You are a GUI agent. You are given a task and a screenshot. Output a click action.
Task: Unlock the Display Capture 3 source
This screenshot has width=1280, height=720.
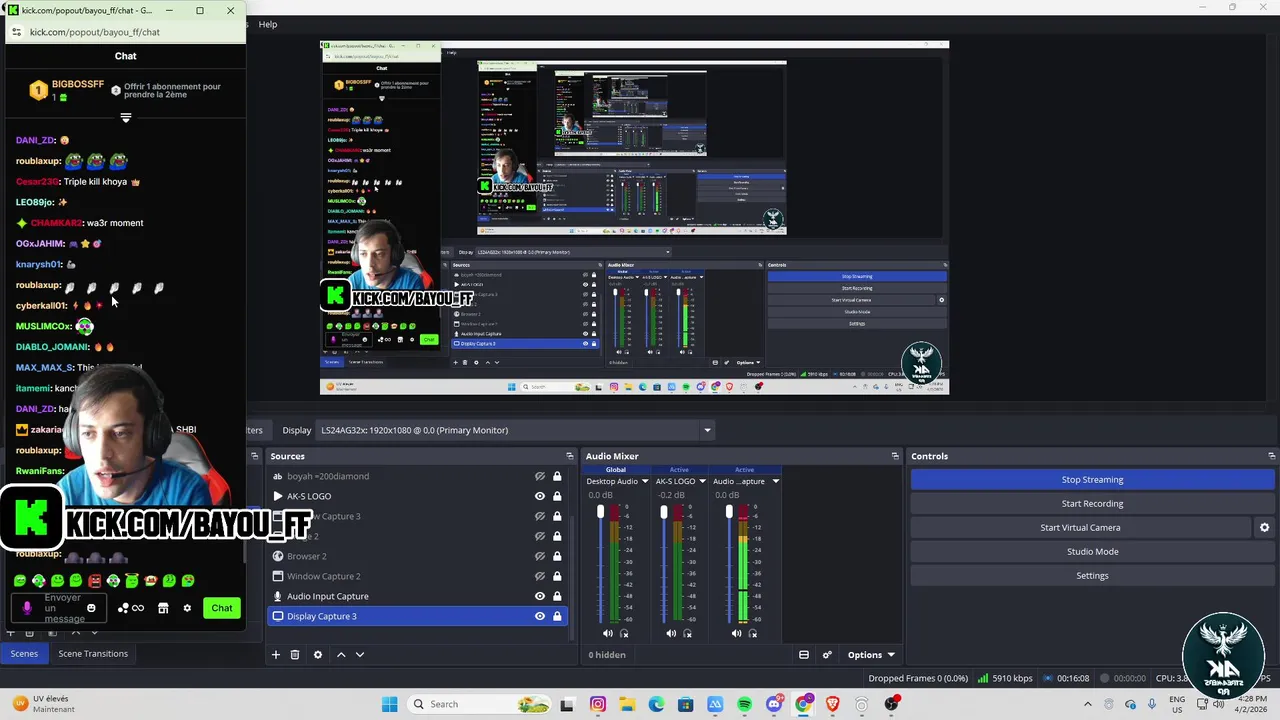[557, 616]
